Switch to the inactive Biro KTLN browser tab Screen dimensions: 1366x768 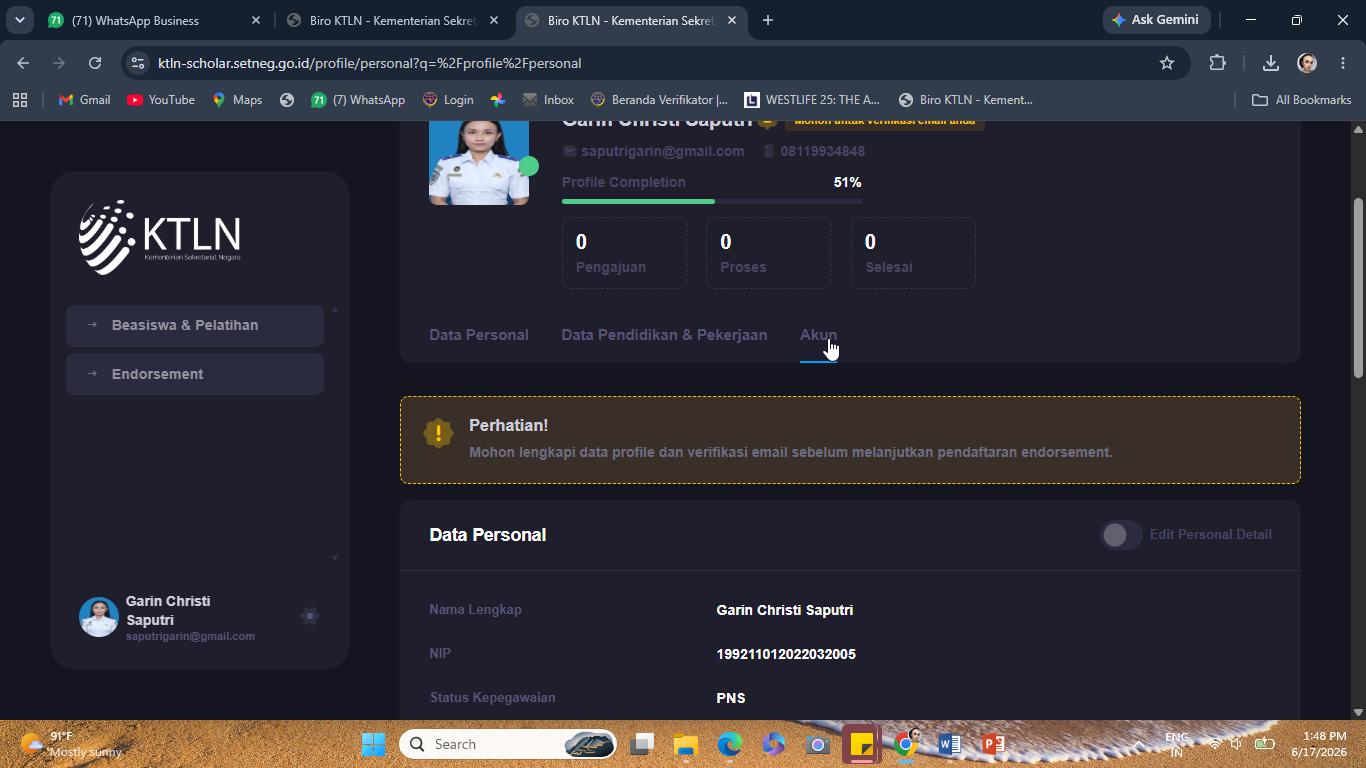394,20
